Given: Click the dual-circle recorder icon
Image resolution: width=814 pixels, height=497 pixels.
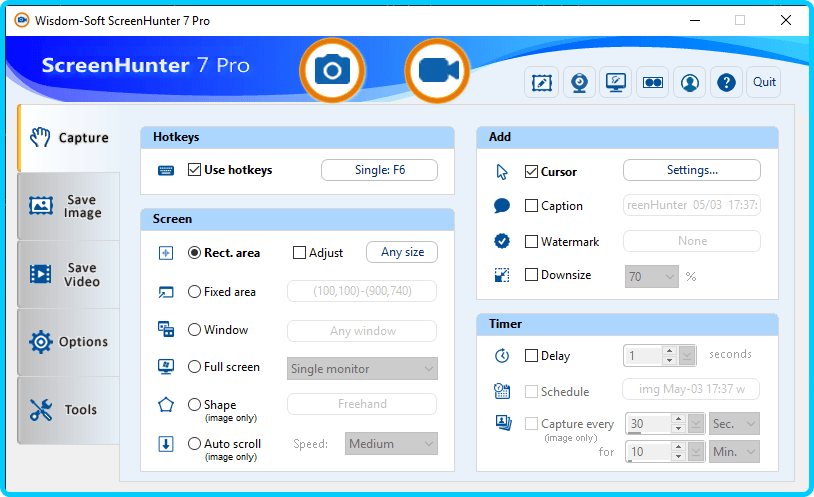Looking at the screenshot, I should tap(652, 82).
